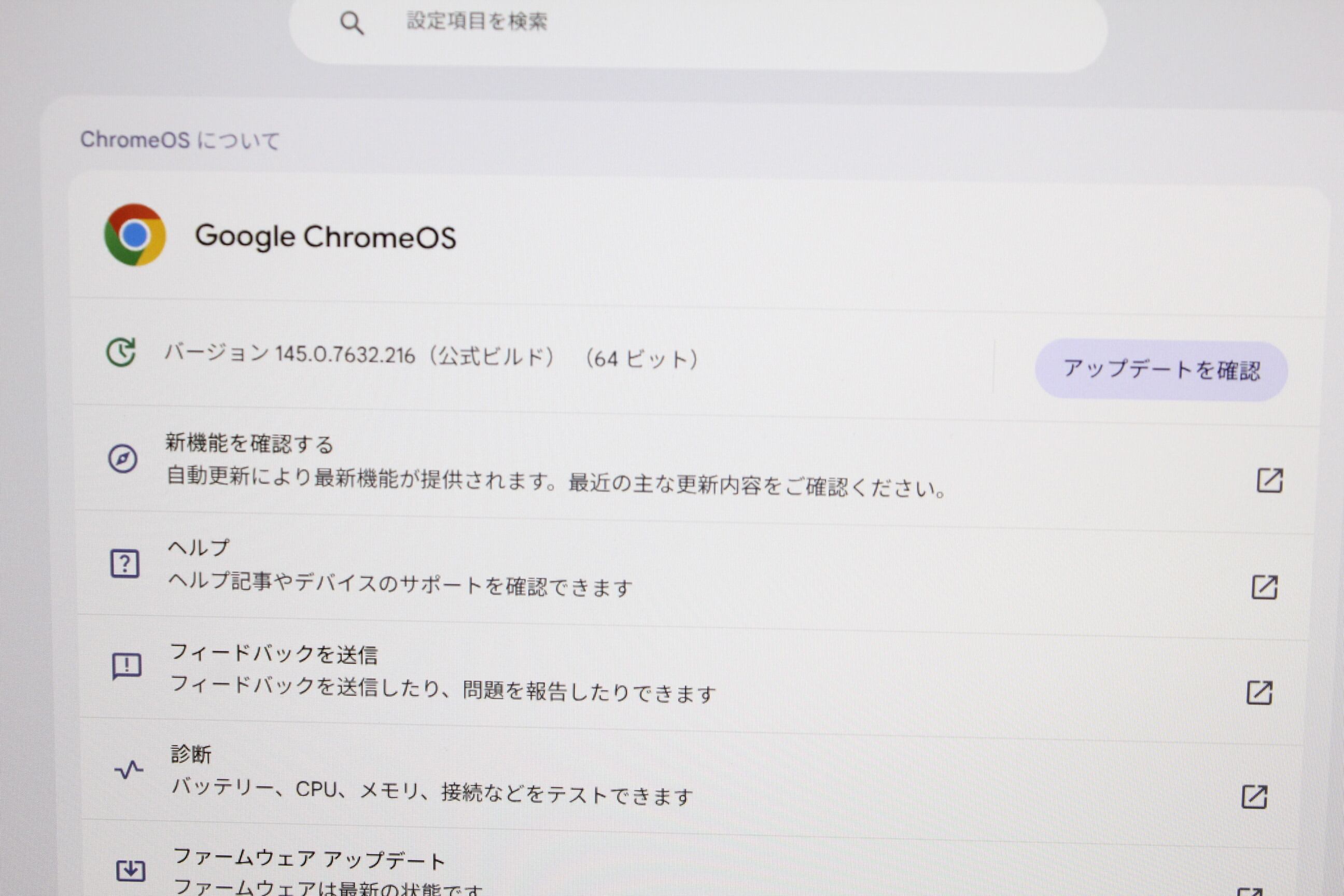
Task: Click the Google Chrome logo icon
Action: (135, 235)
